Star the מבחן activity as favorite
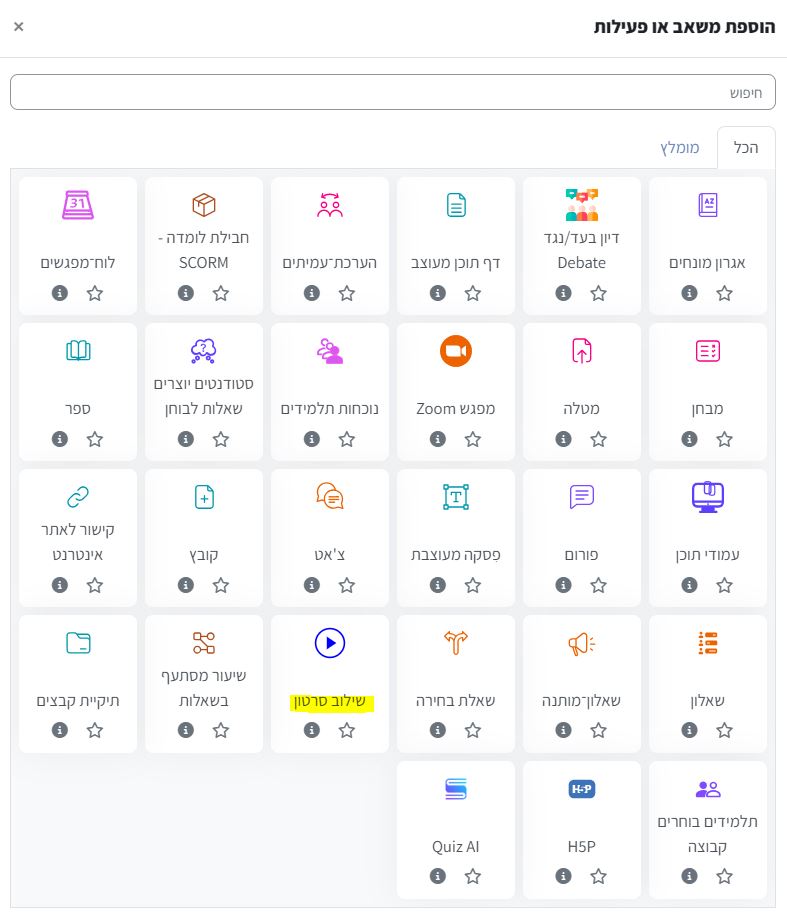787x917 pixels. (725, 439)
